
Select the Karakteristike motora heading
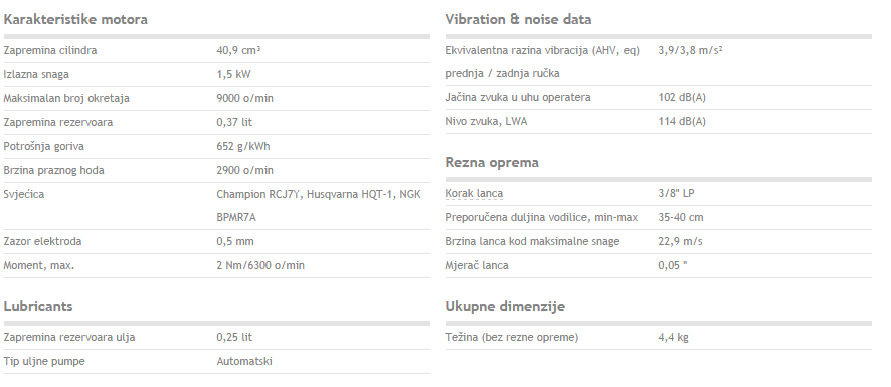point(76,19)
